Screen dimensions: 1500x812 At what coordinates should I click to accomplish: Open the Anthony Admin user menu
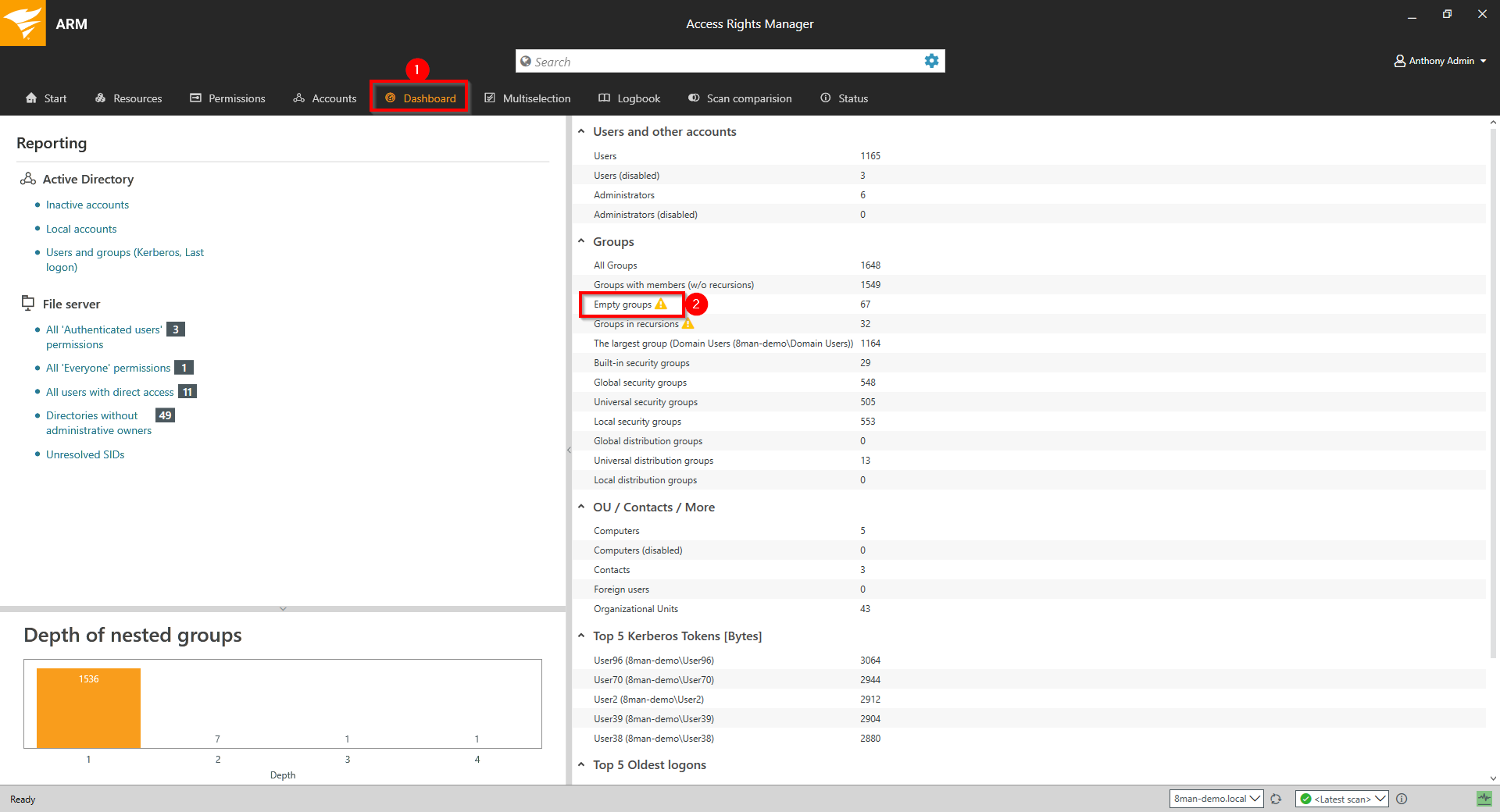[x=1441, y=61]
